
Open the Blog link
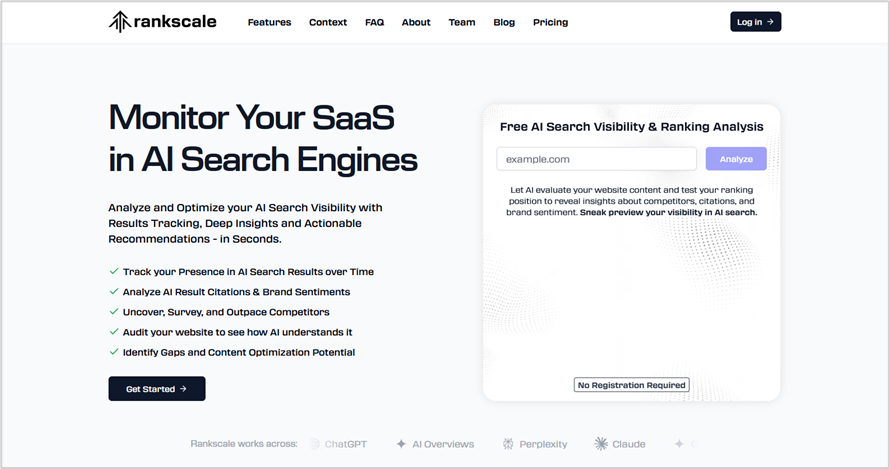point(504,22)
